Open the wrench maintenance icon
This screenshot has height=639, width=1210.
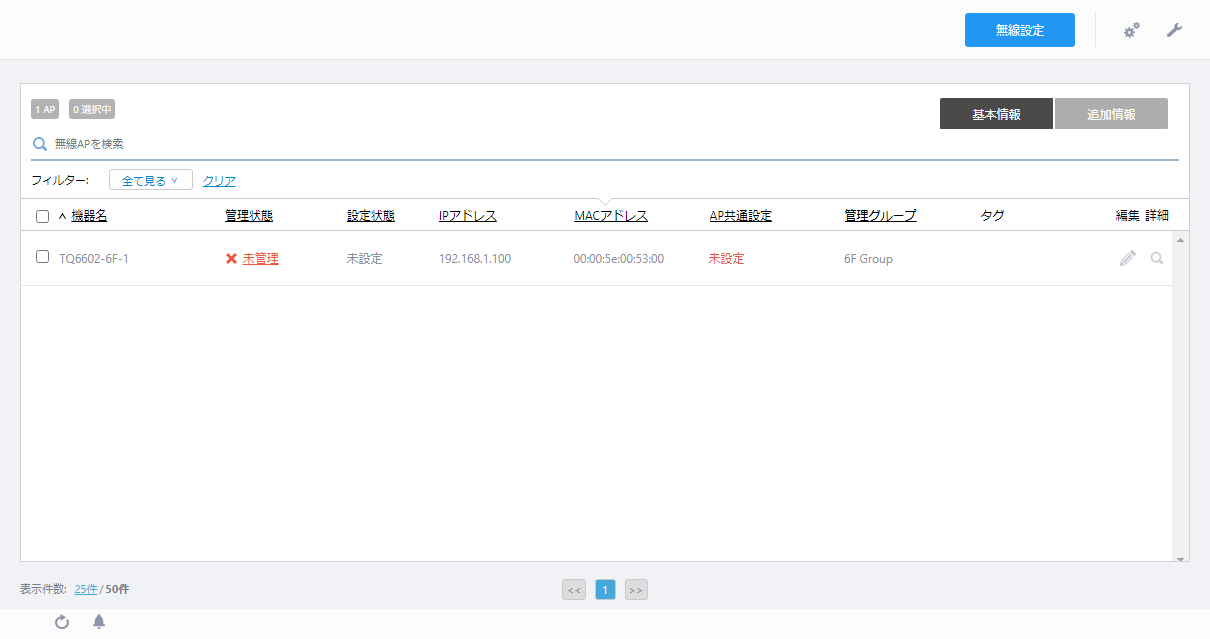tap(1175, 30)
